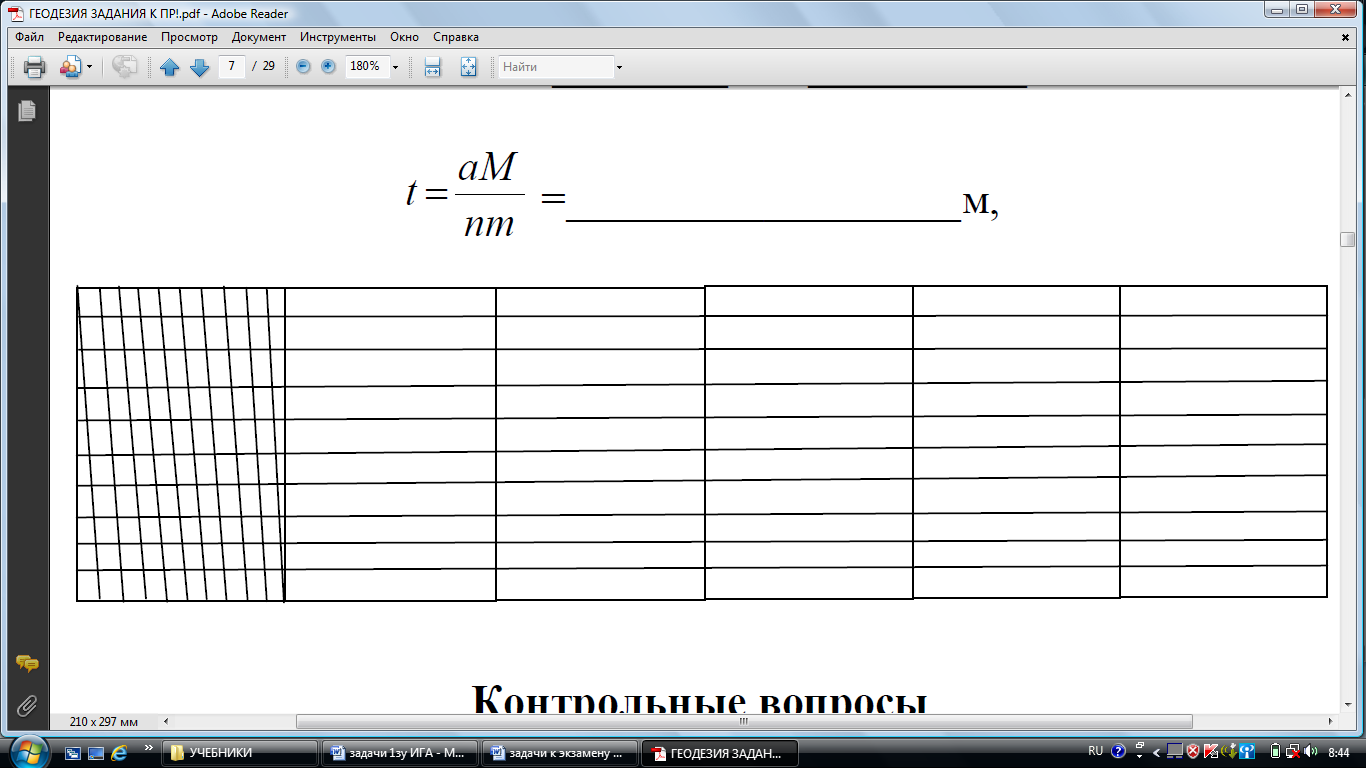
Task: Open the zoom level dropdown arrow
Action: pyautogui.click(x=395, y=67)
